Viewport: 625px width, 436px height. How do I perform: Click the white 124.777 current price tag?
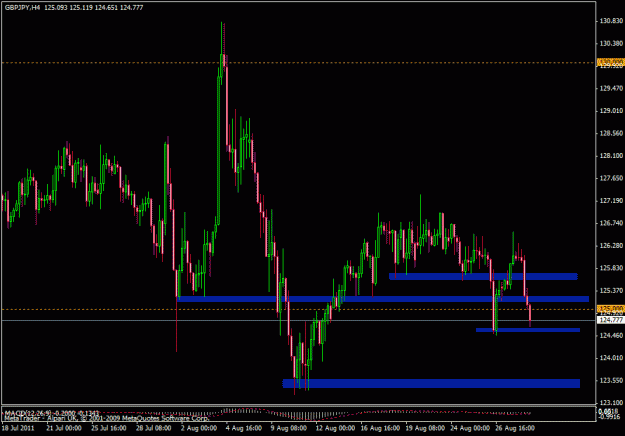click(610, 320)
